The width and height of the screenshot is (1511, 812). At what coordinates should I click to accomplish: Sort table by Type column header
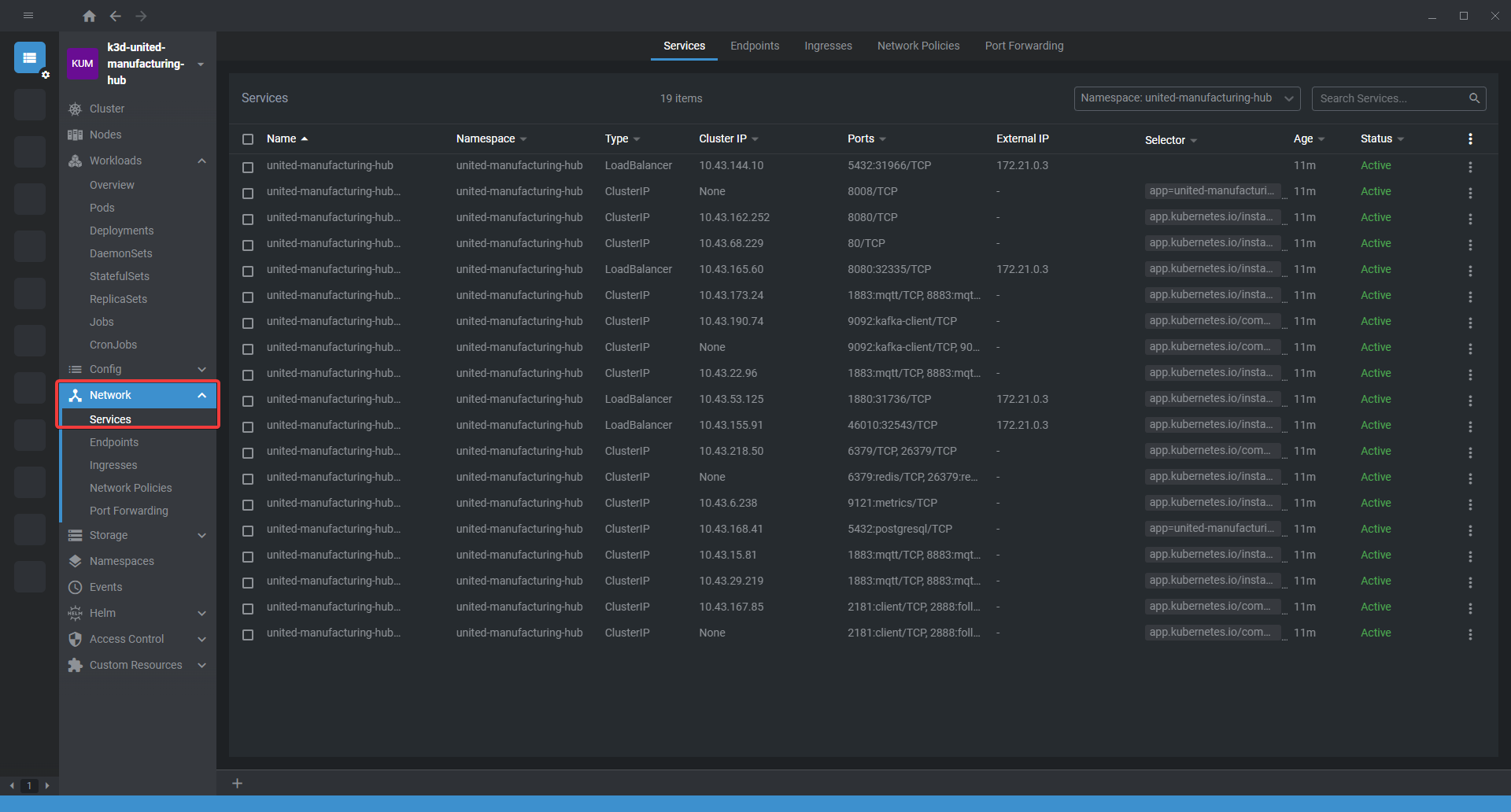622,138
